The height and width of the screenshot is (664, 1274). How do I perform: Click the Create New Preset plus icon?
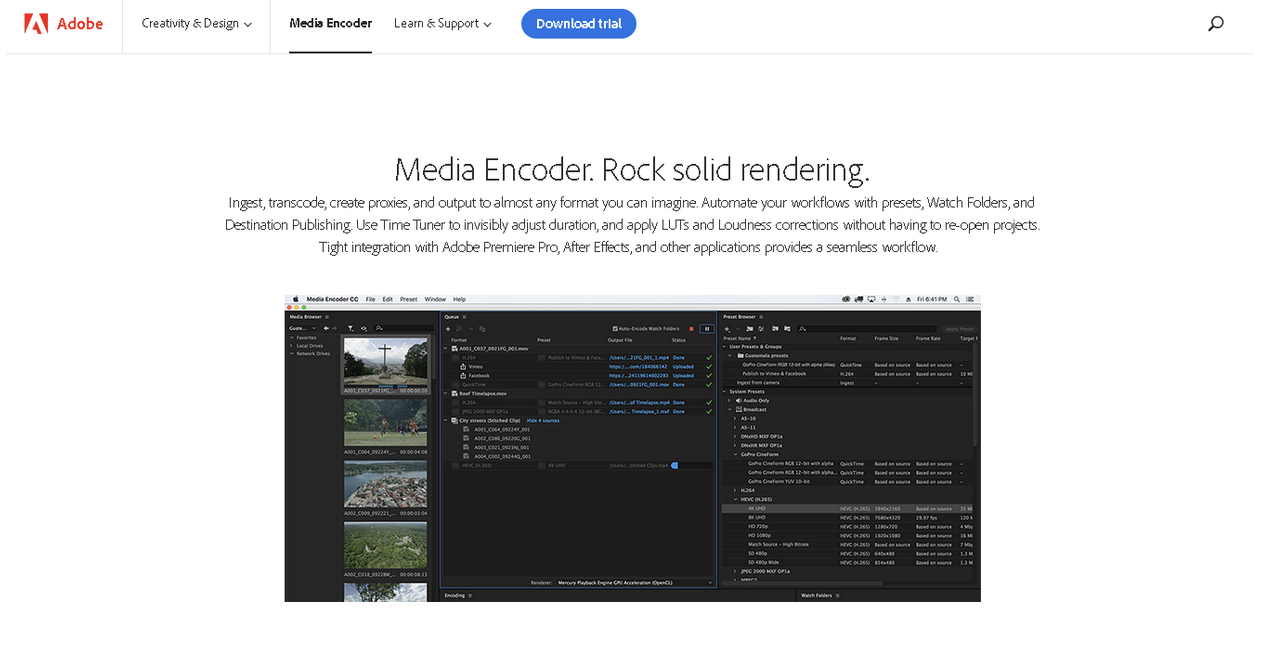click(727, 329)
